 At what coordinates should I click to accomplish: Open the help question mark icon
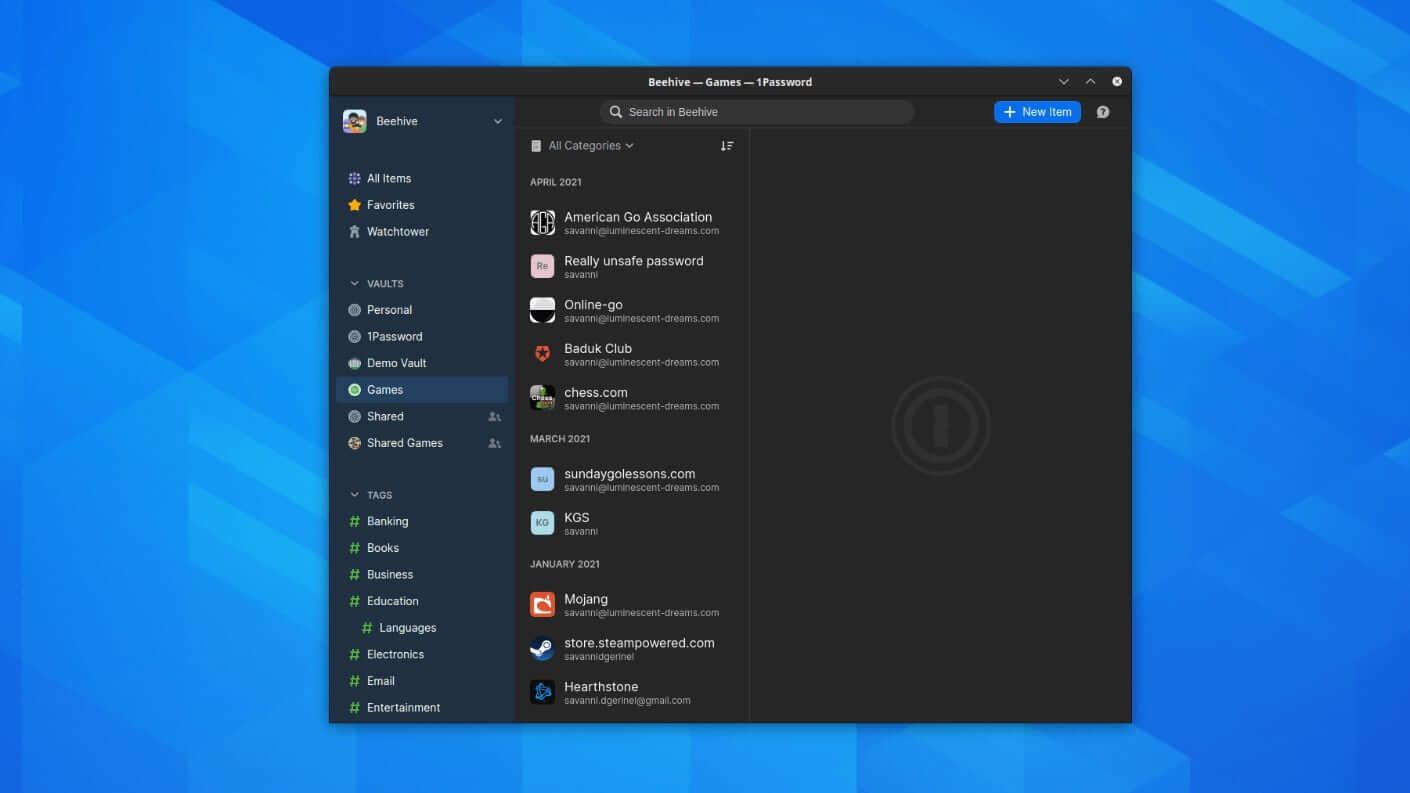(x=1103, y=112)
